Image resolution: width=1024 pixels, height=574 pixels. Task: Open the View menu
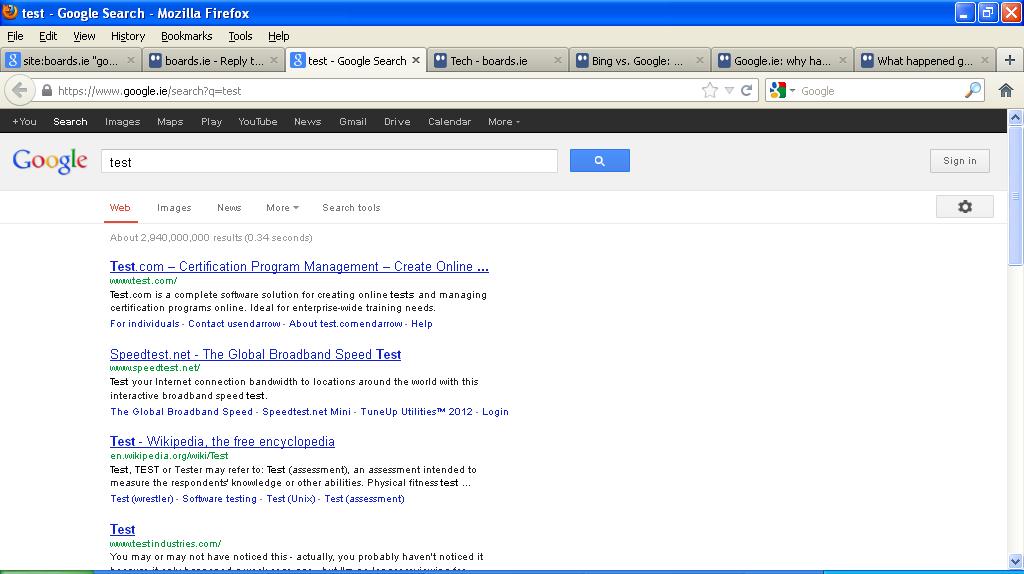84,36
